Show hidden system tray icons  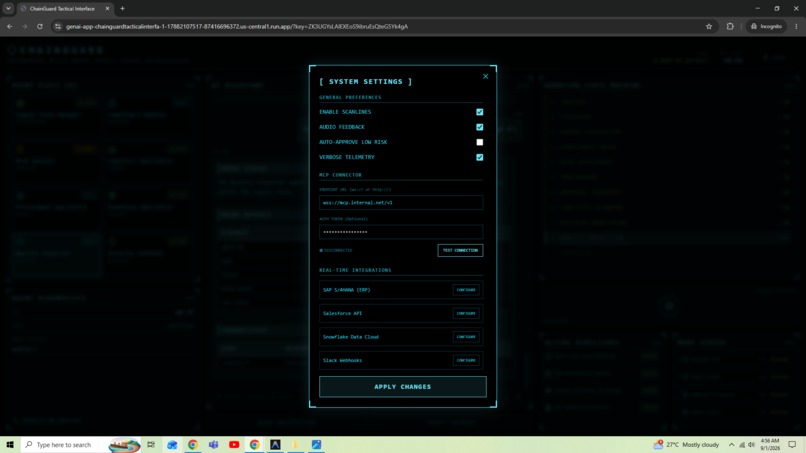(x=731, y=445)
